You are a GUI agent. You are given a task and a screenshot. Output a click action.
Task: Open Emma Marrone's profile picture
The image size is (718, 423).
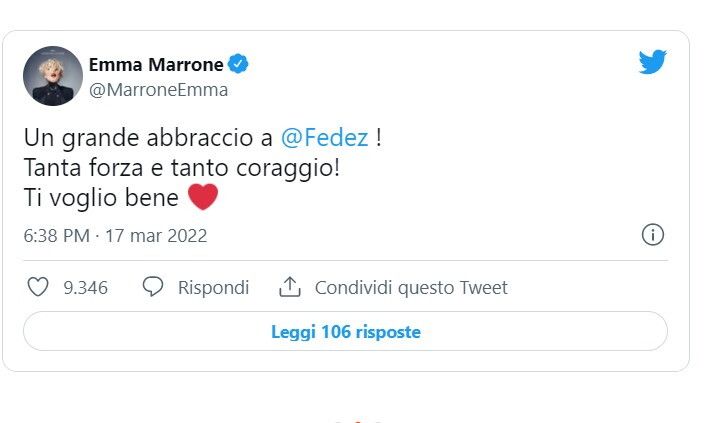[x=52, y=76]
